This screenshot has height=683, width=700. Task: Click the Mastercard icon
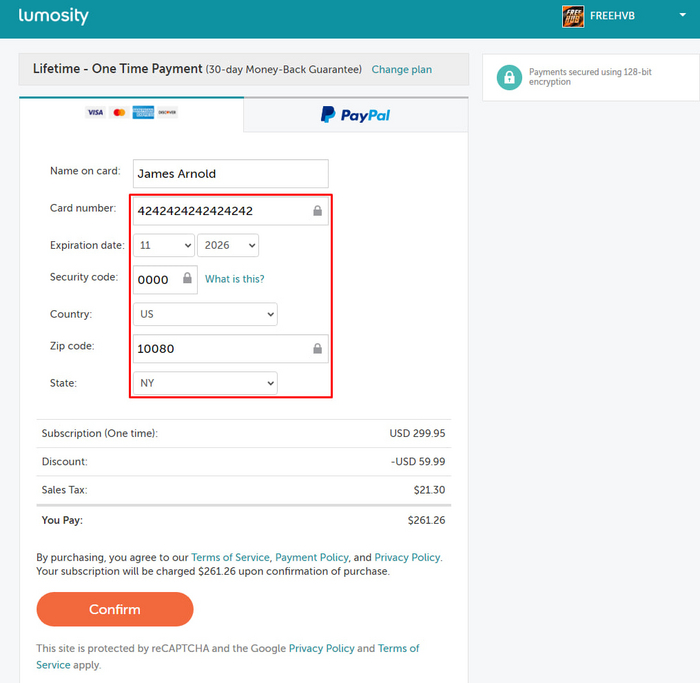click(x=119, y=113)
